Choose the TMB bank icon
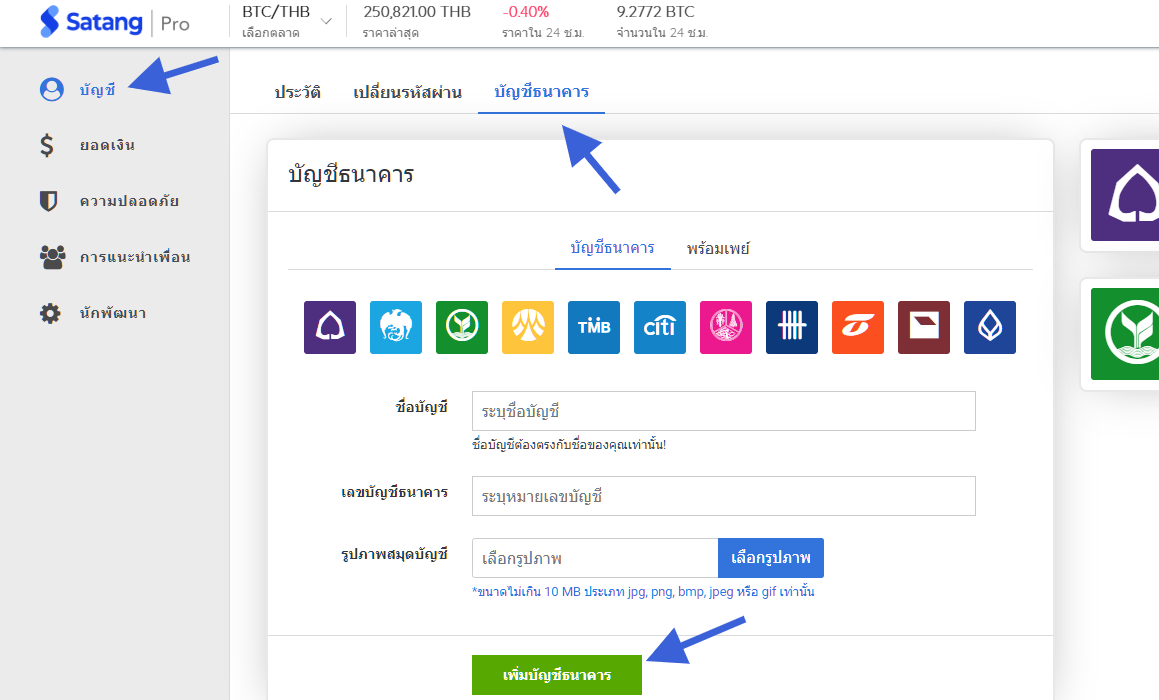The width and height of the screenshot is (1159, 700). [594, 327]
